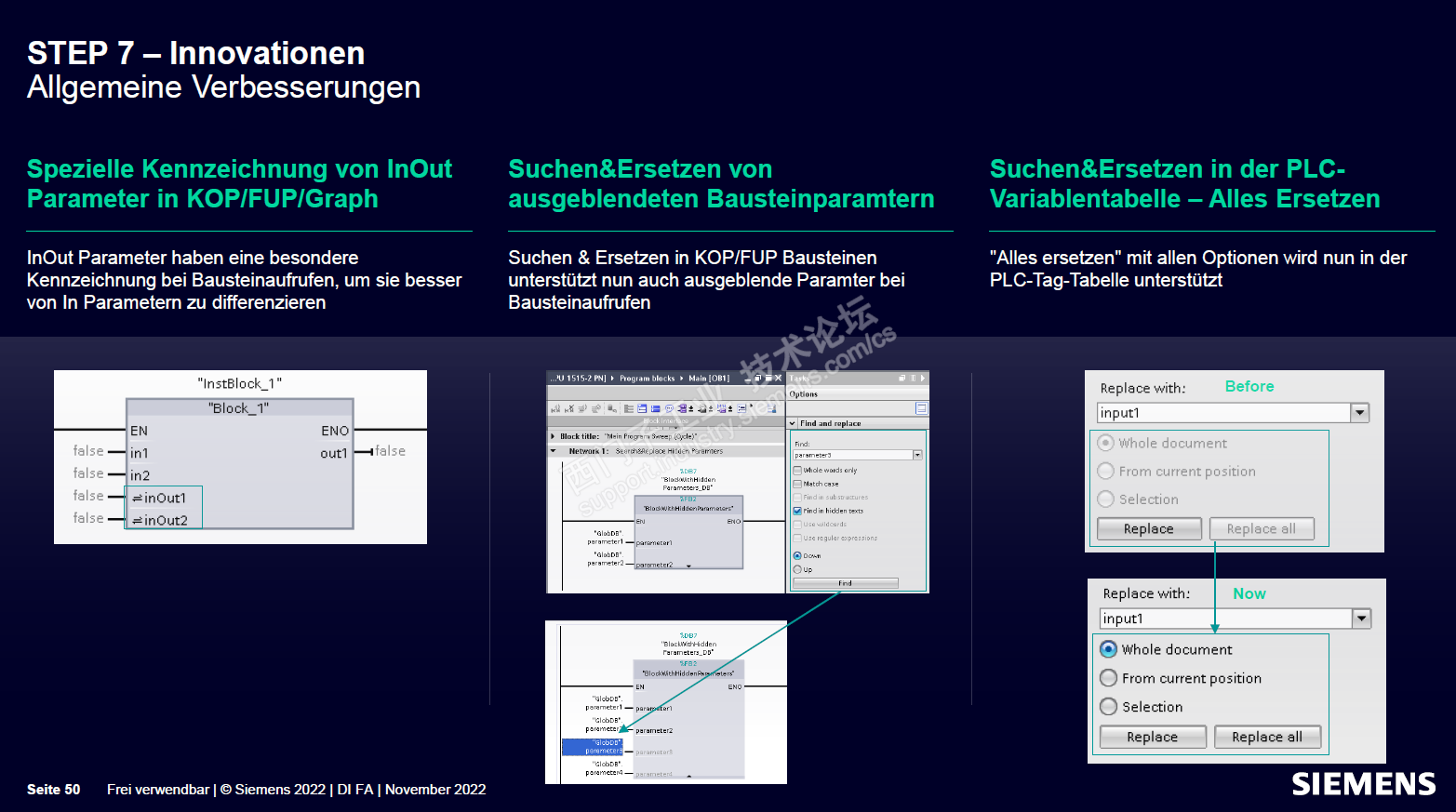Click the grayed parameter3 pin on the block
1456x812 pixels.
[x=654, y=752]
